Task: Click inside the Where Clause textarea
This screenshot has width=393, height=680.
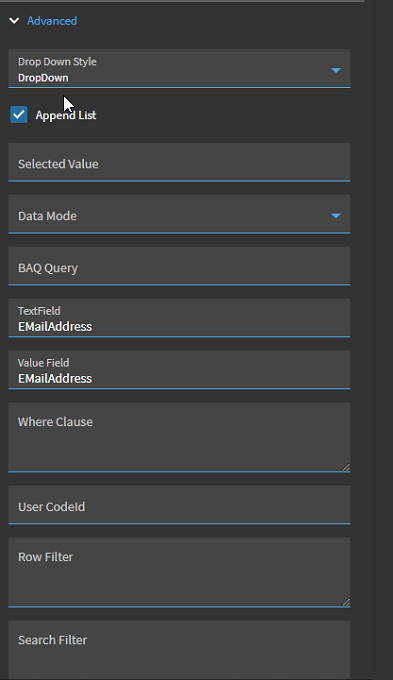Action: coord(179,437)
